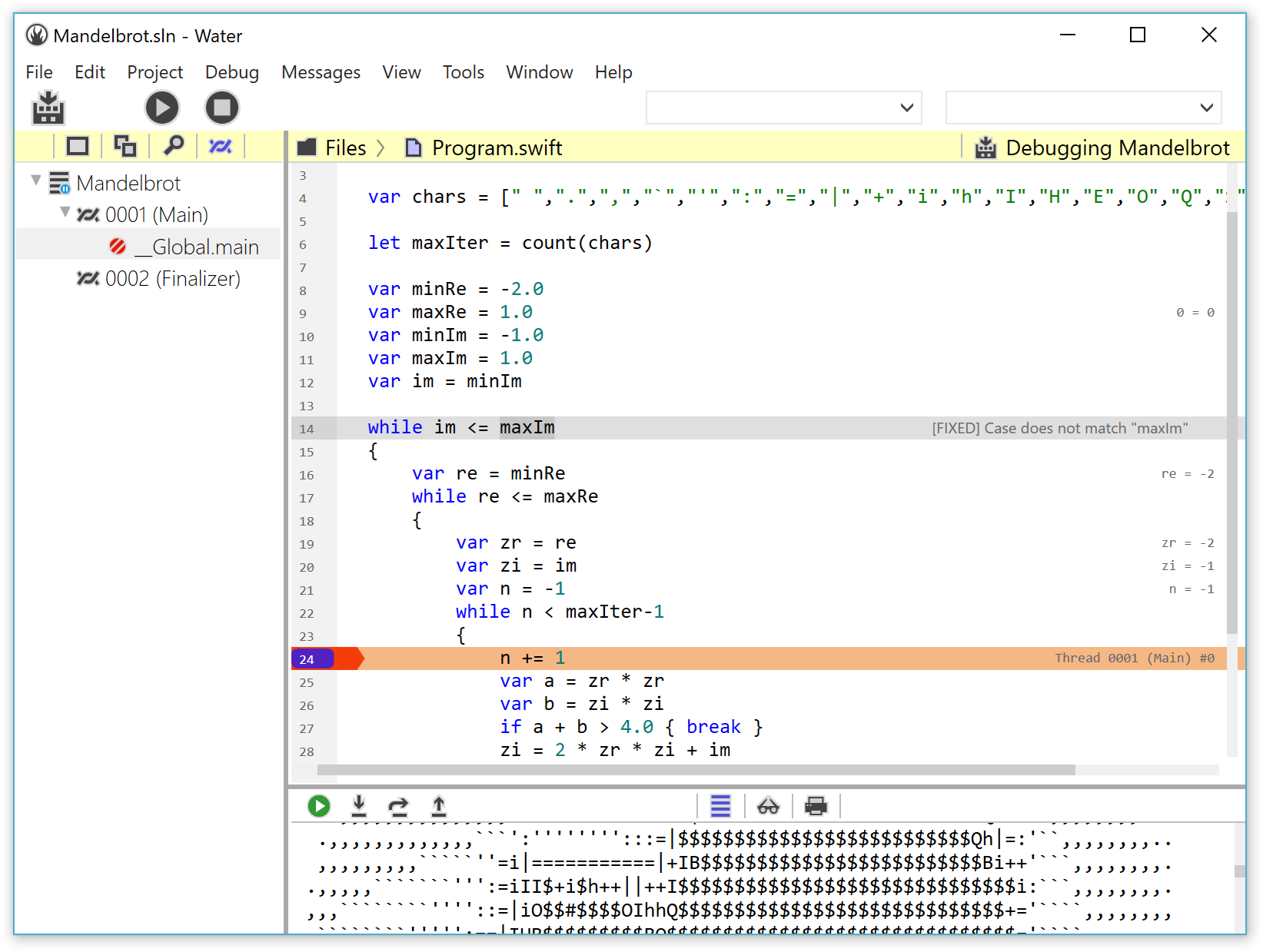Open the first toolbar combo box
The image size is (1263, 952).
[783, 108]
